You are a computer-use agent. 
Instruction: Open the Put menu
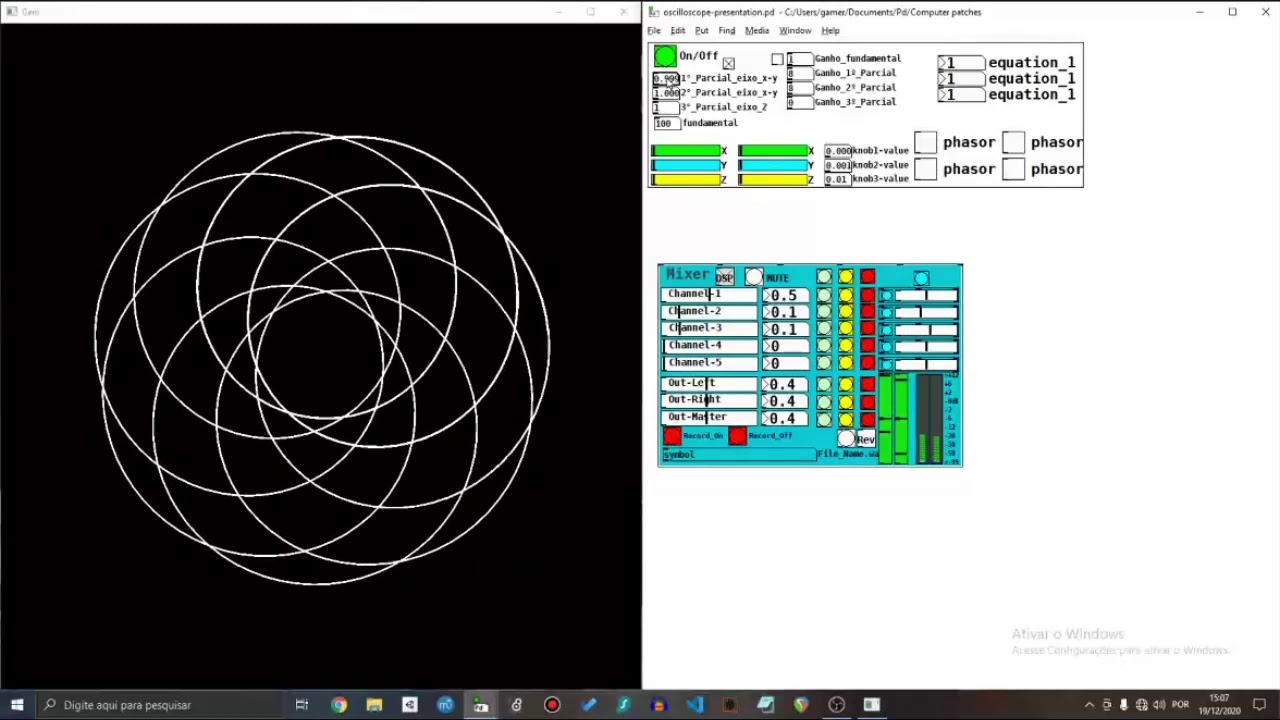(x=702, y=31)
